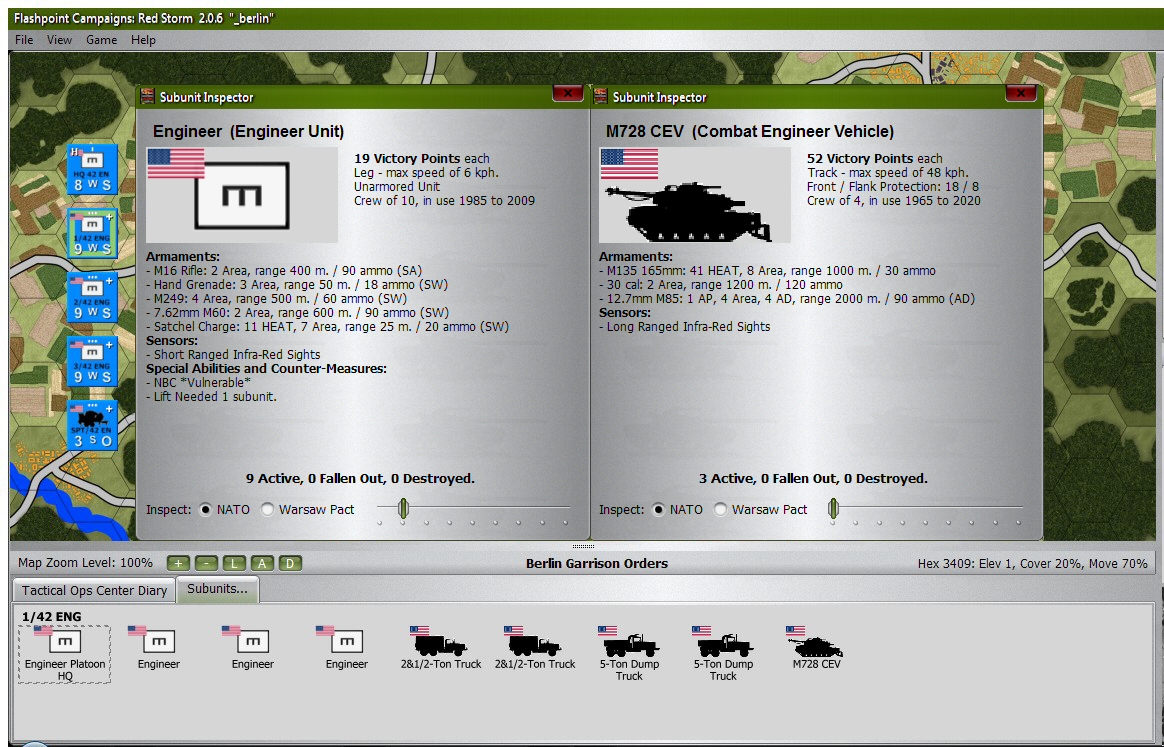Select the SPT/42 EN unit counter
This screenshot has height=747, width=1164.
click(92, 425)
